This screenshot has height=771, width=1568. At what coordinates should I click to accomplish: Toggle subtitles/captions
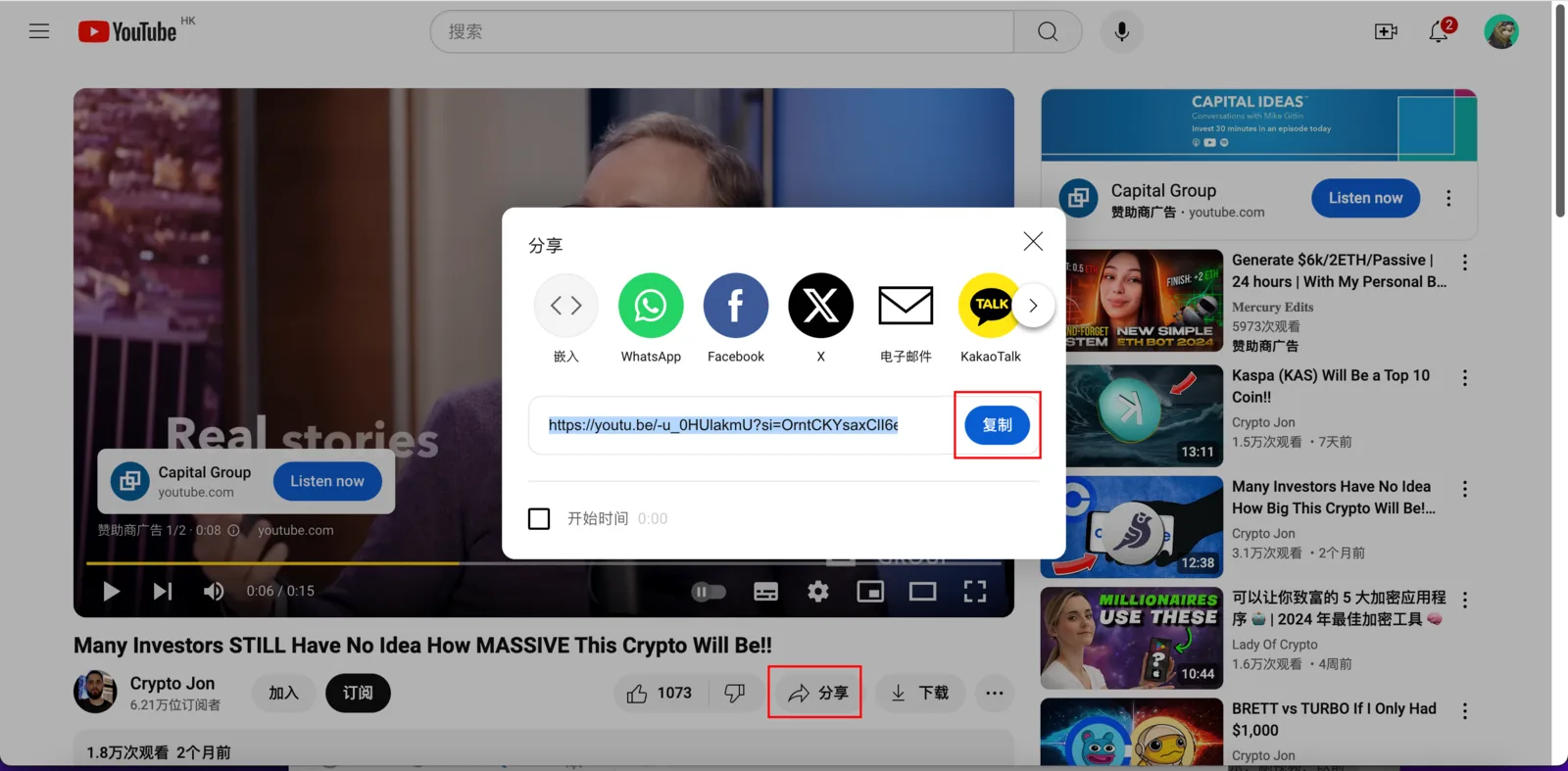[x=765, y=591]
